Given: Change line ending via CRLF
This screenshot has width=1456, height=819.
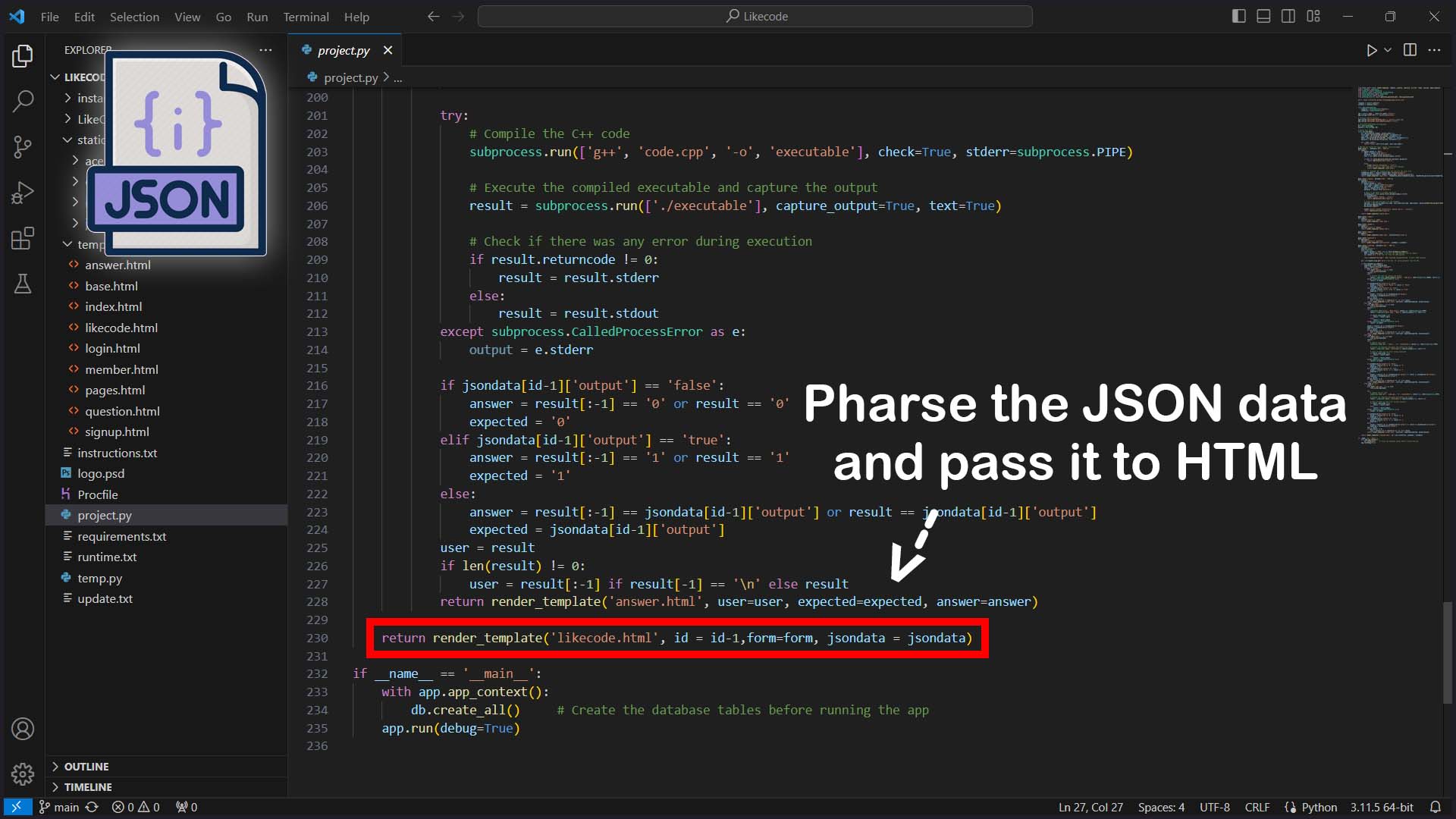Looking at the screenshot, I should click(x=1257, y=807).
